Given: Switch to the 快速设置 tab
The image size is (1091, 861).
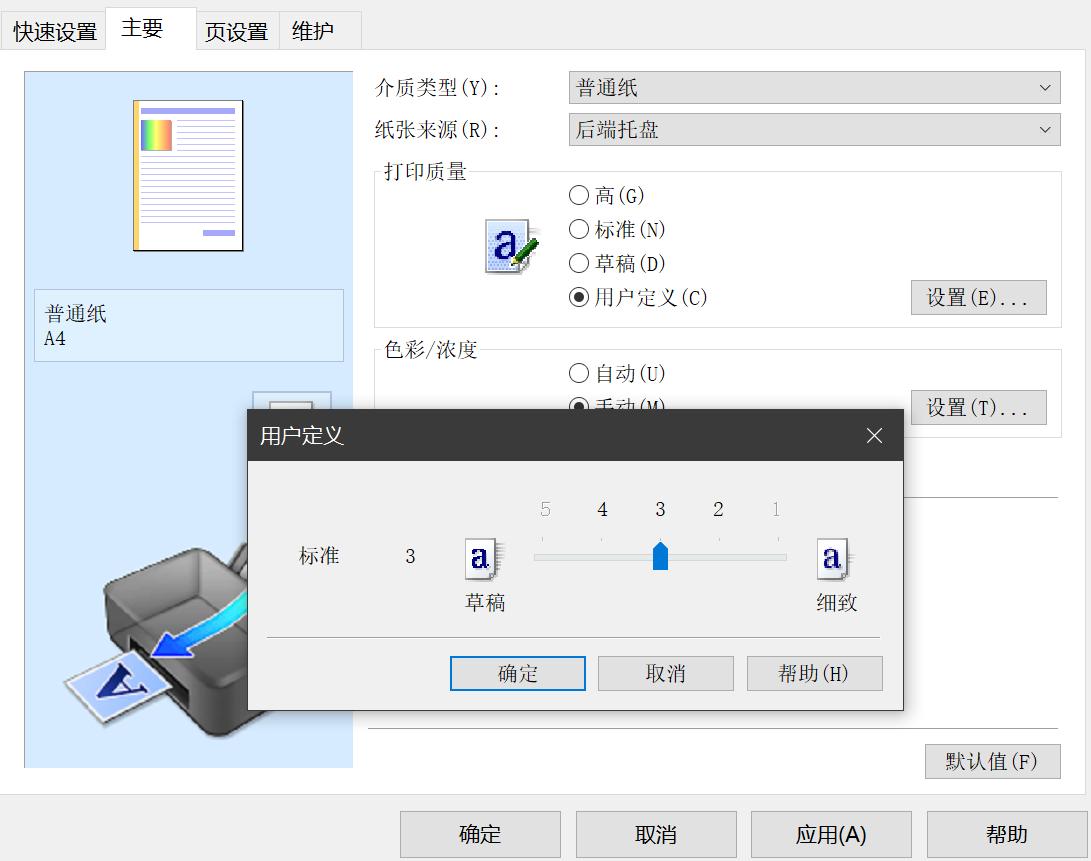Looking at the screenshot, I should click(54, 29).
